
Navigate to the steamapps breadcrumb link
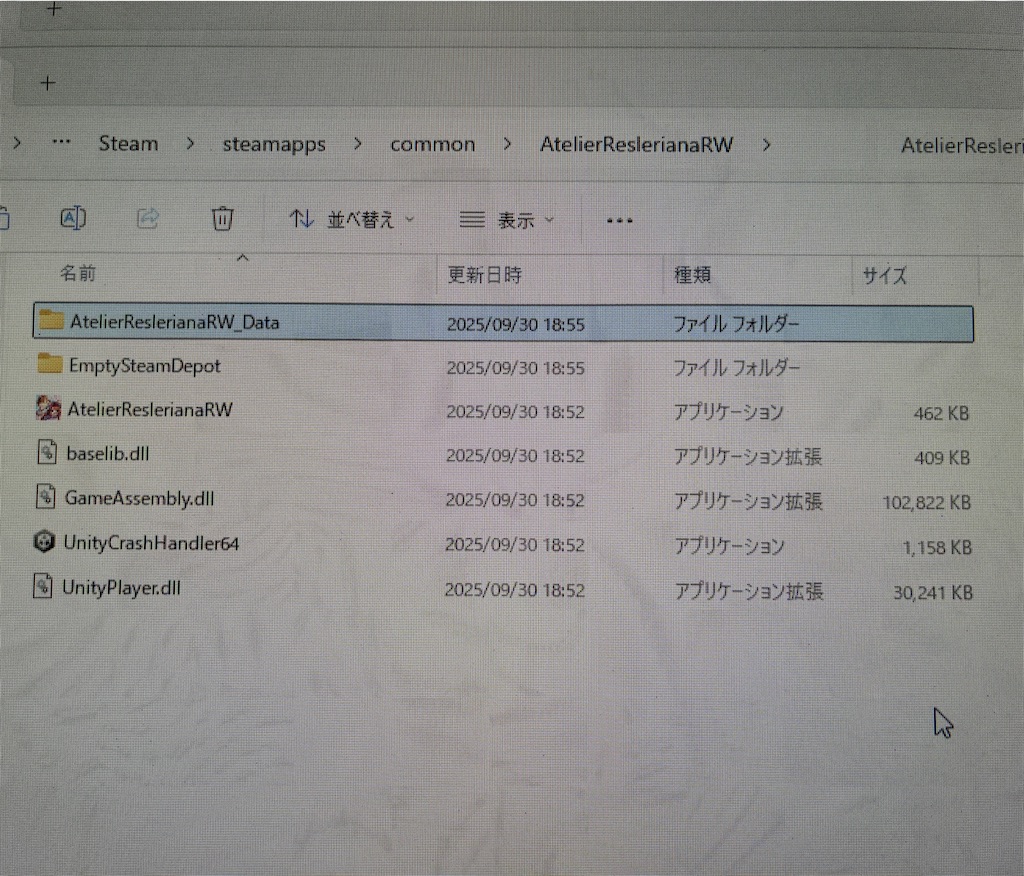[x=273, y=144]
